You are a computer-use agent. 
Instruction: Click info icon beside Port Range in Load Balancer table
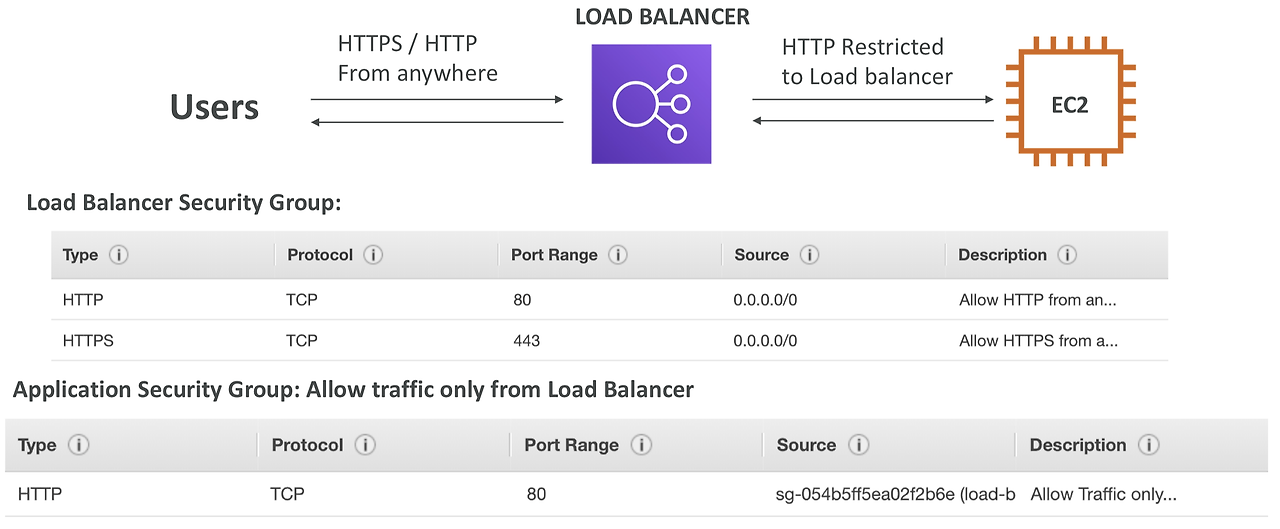pos(617,255)
